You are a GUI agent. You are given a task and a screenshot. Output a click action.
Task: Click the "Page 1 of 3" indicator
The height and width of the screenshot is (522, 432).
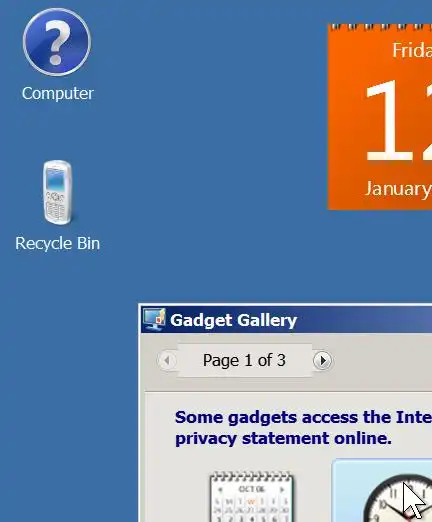pos(244,360)
